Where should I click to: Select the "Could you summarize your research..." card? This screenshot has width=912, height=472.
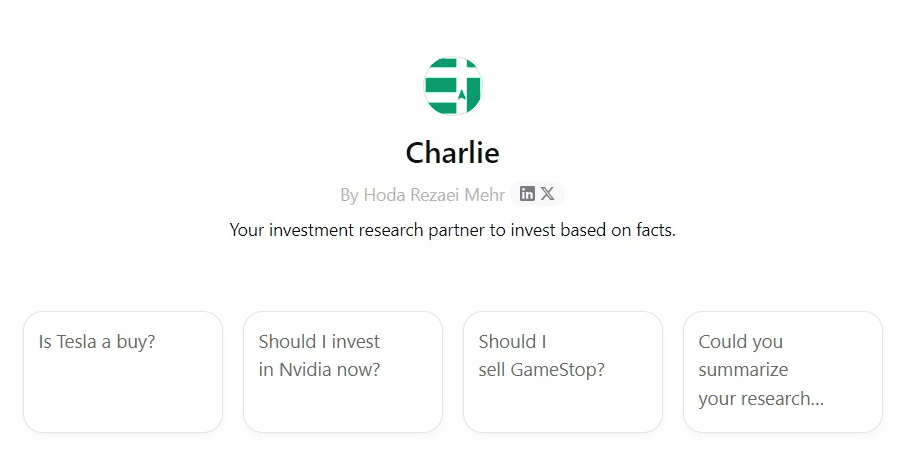click(x=782, y=372)
